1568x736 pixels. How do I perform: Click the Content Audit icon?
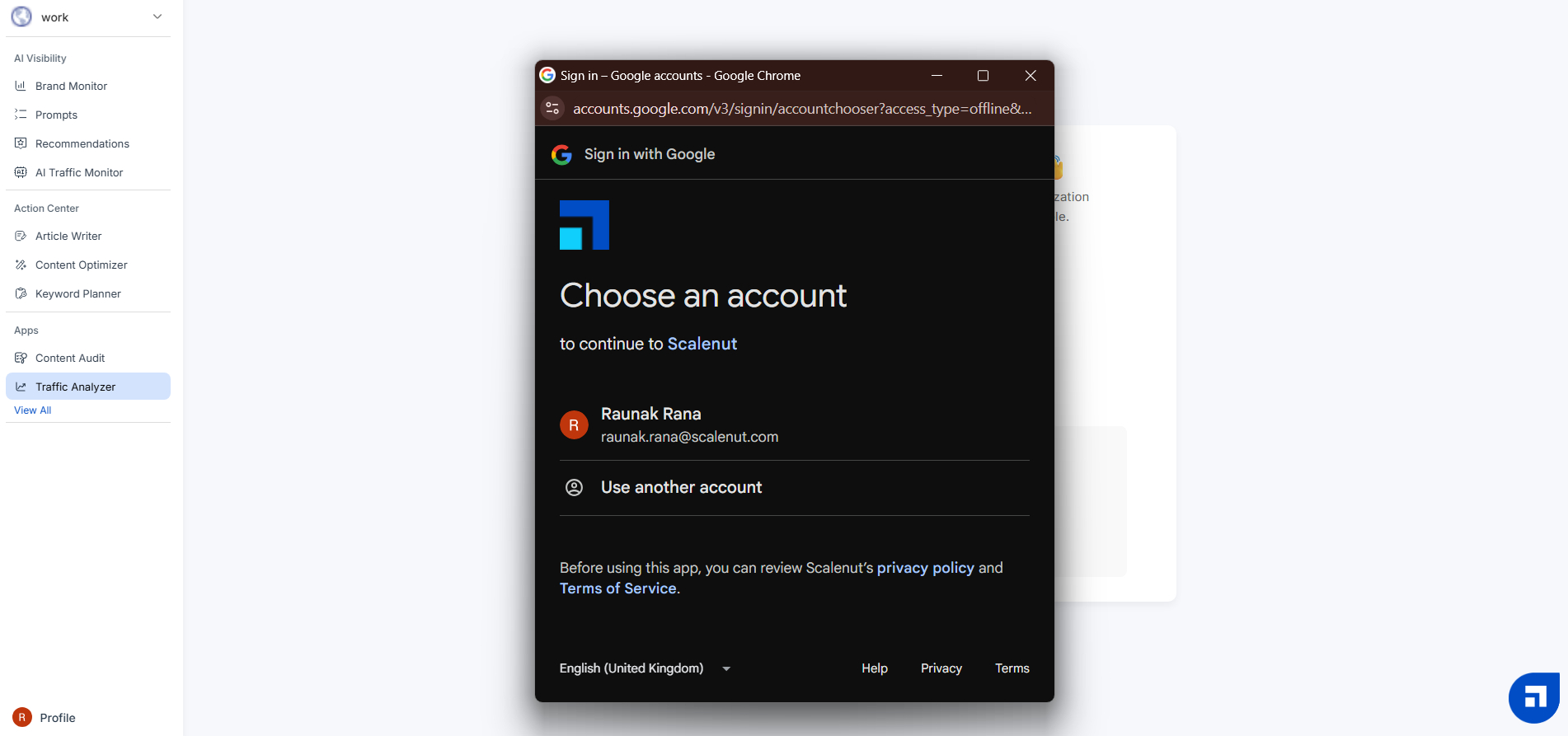tap(21, 358)
